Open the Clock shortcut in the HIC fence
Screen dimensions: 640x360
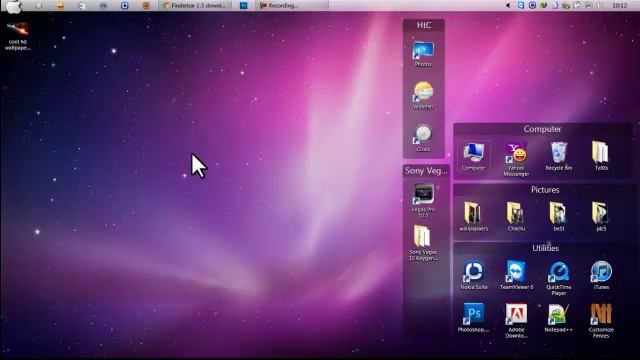coord(423,138)
